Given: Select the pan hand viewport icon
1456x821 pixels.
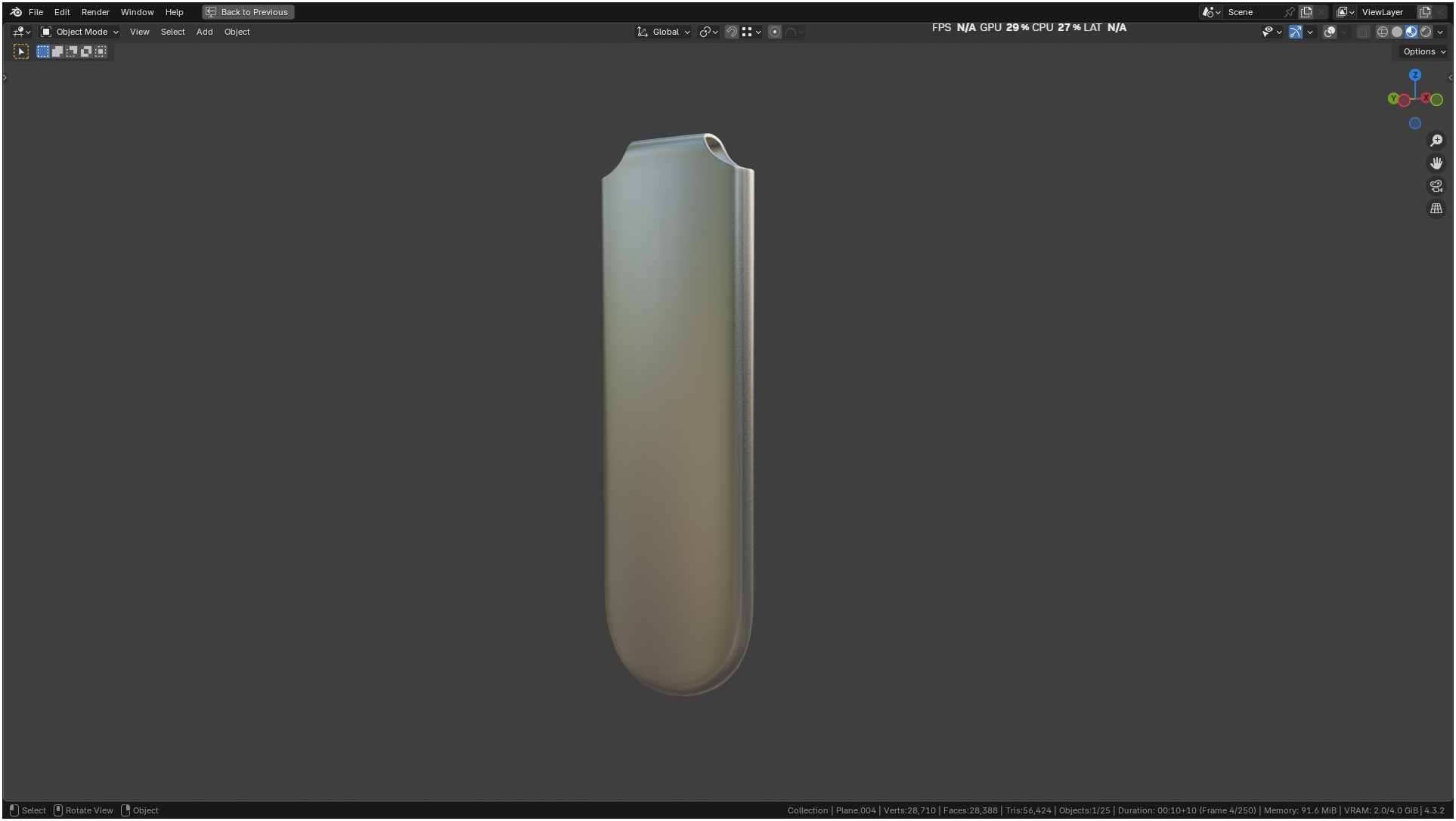Looking at the screenshot, I should (1436, 163).
